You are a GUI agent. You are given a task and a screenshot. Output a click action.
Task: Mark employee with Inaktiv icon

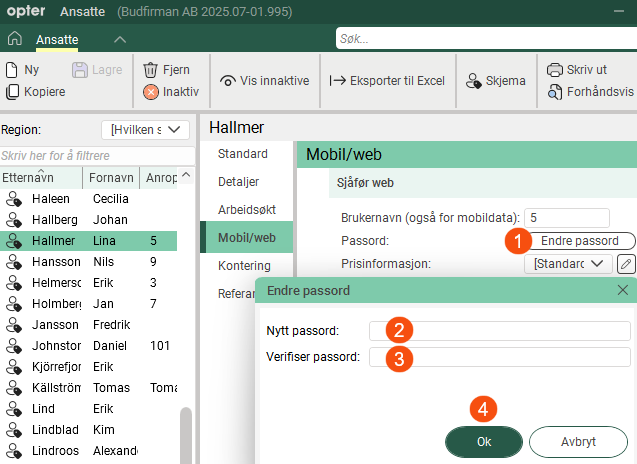tap(151, 92)
